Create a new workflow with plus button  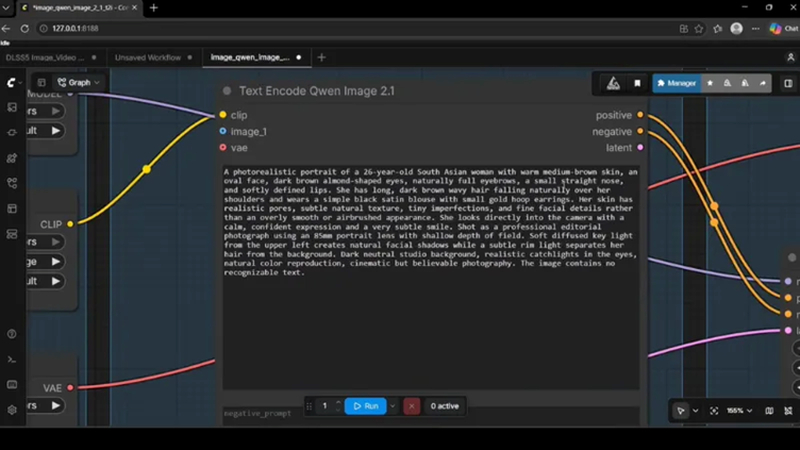(321, 58)
